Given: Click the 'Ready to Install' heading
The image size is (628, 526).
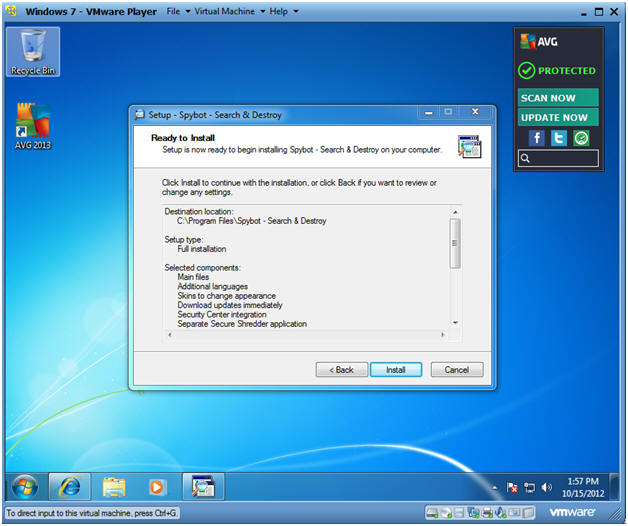Looking at the screenshot, I should [183, 138].
